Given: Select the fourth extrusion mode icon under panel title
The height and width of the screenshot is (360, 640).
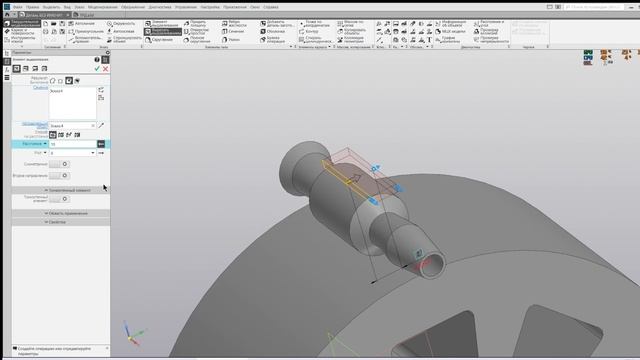Looking at the screenshot, I should click(x=44, y=69).
